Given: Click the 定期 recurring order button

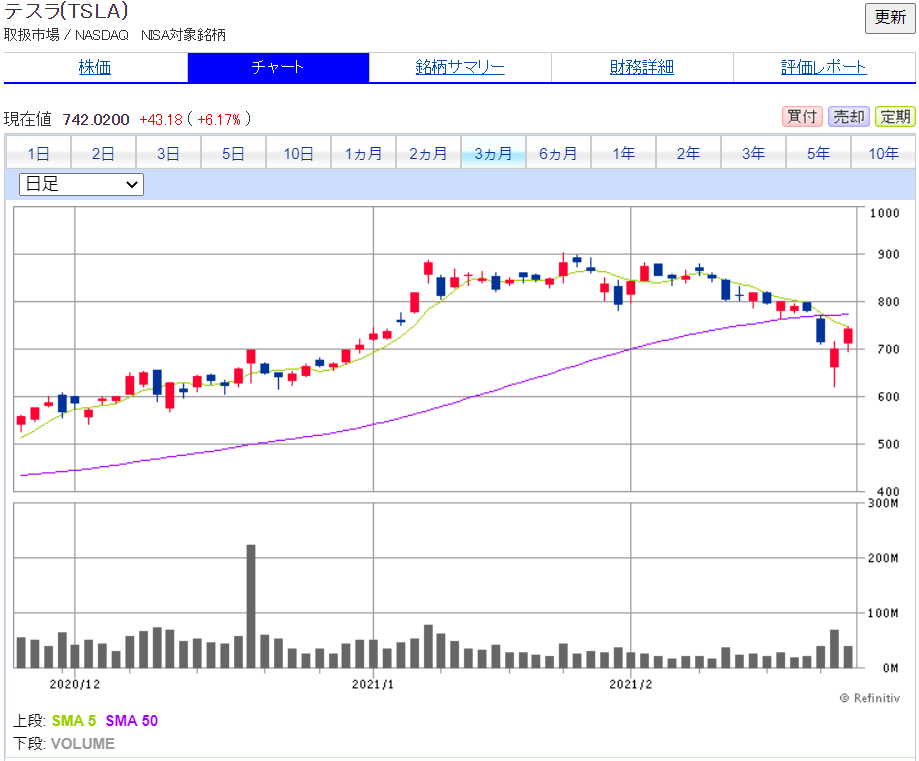Looking at the screenshot, I should point(895,117).
